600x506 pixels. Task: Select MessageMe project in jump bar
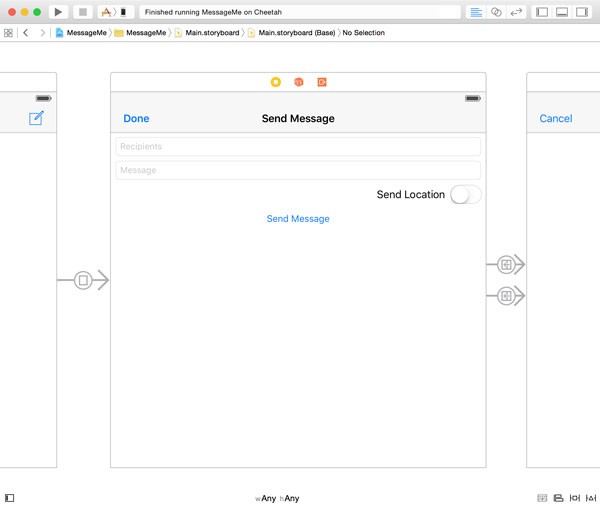[x=81, y=33]
